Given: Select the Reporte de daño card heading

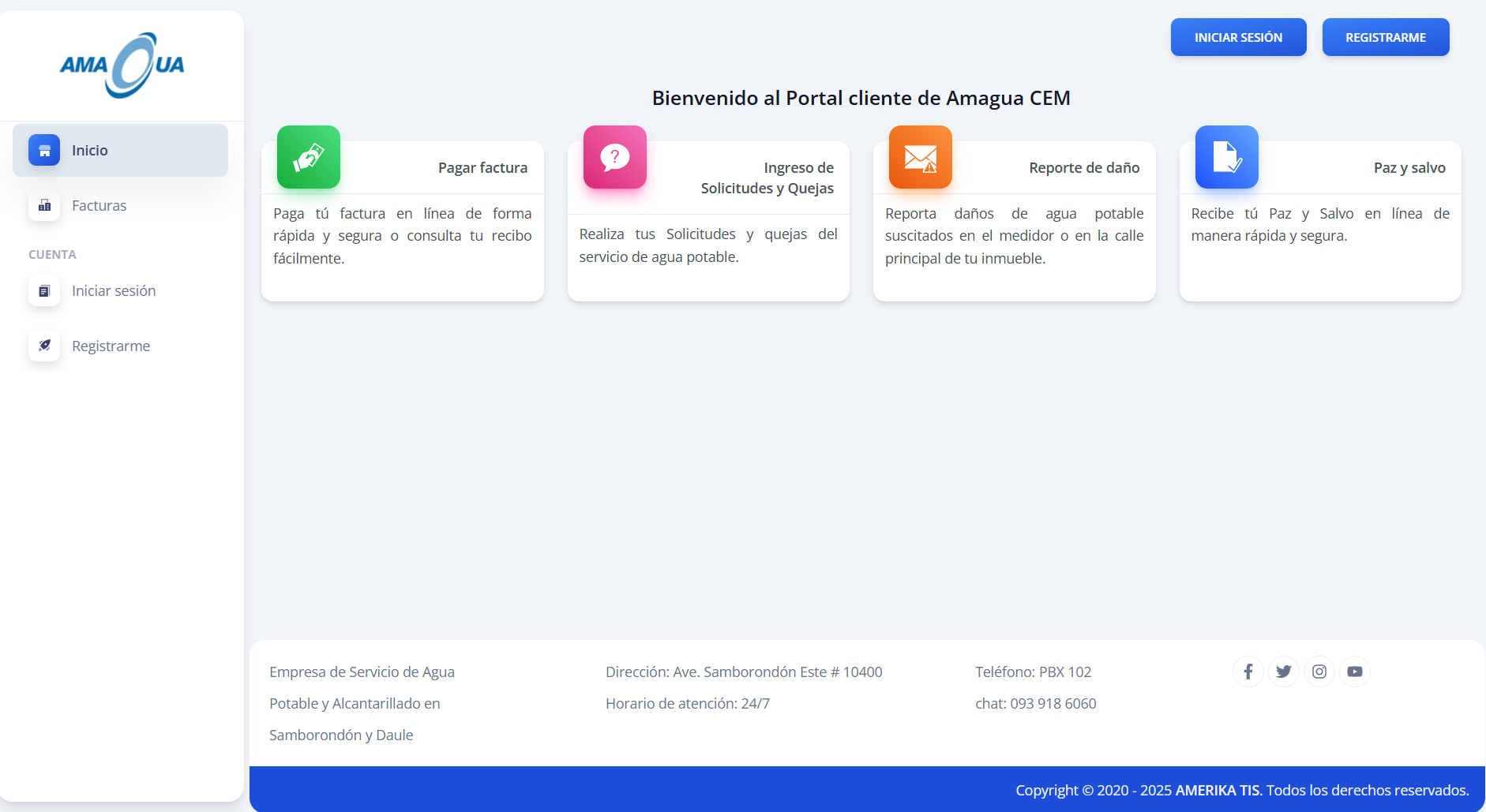Looking at the screenshot, I should [1083, 167].
